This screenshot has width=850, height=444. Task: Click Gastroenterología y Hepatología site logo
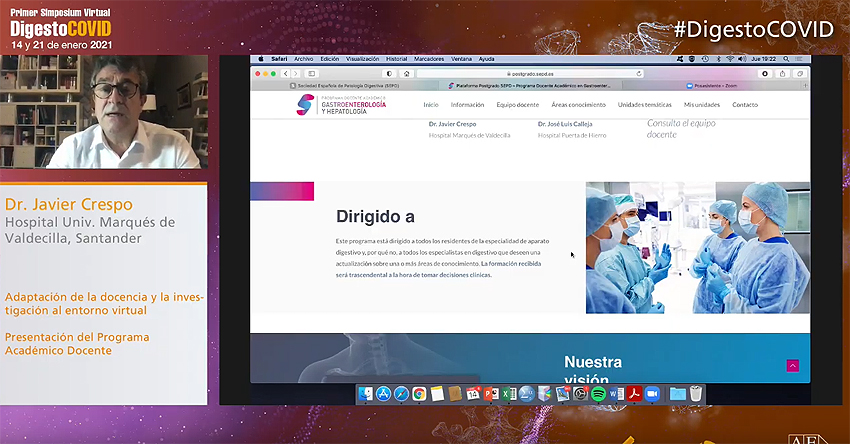[x=342, y=105]
